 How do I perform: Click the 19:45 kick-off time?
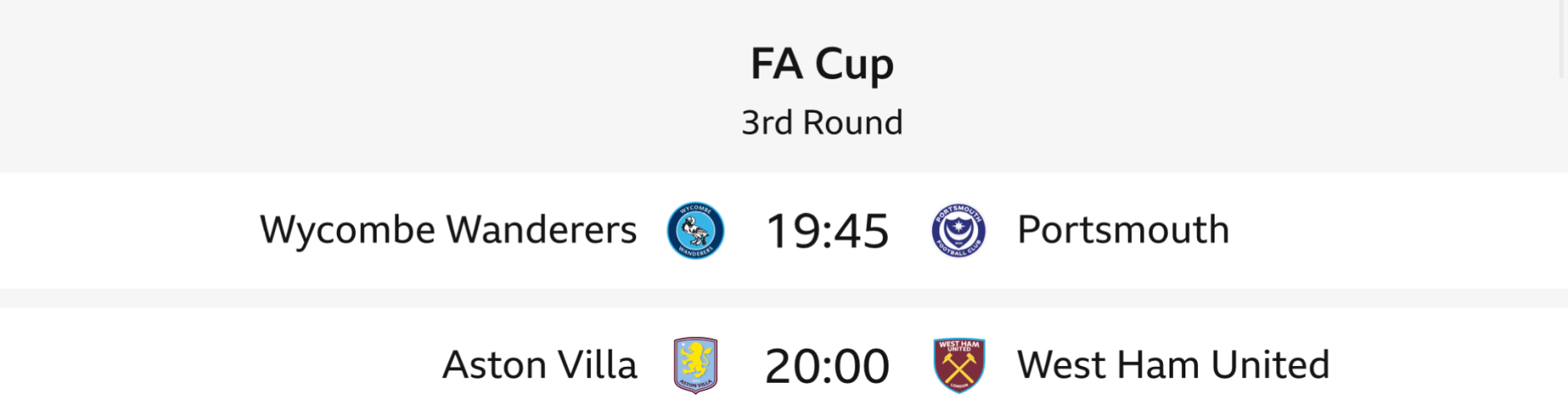pyautogui.click(x=827, y=231)
